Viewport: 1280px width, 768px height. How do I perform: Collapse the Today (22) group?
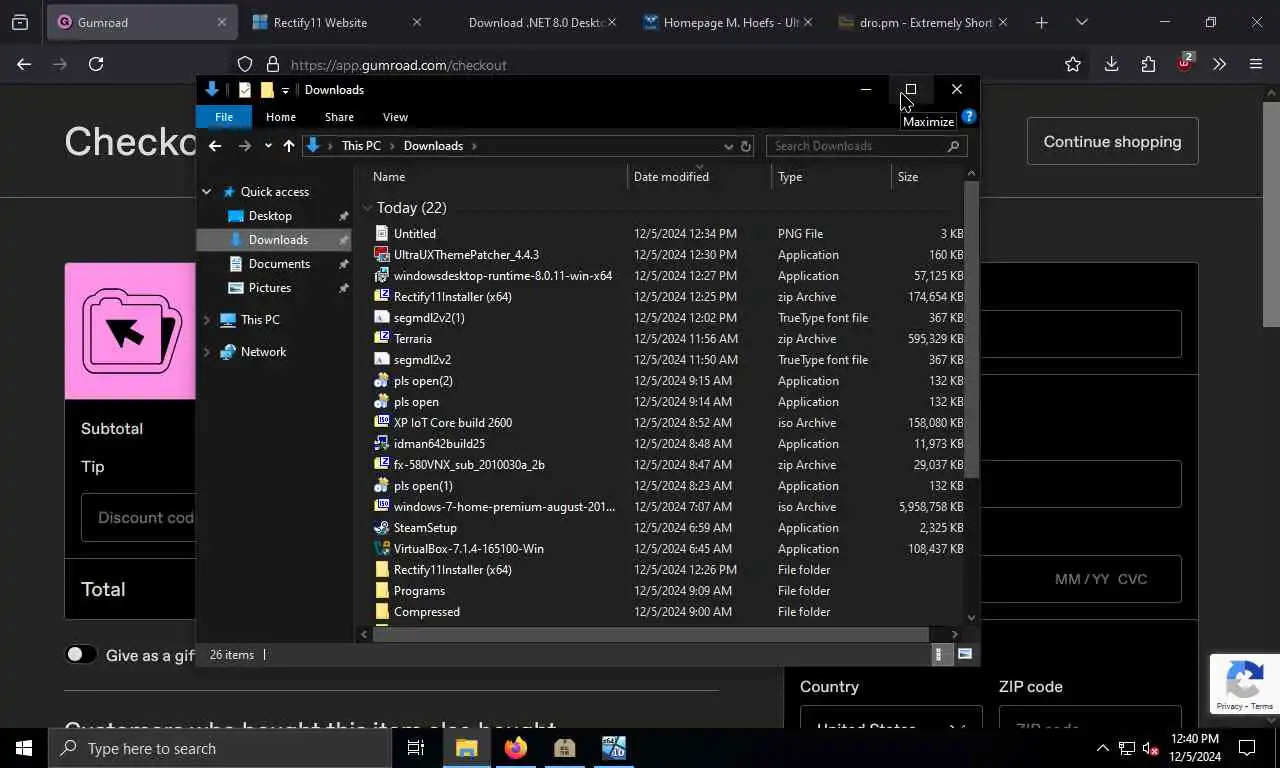click(x=367, y=208)
